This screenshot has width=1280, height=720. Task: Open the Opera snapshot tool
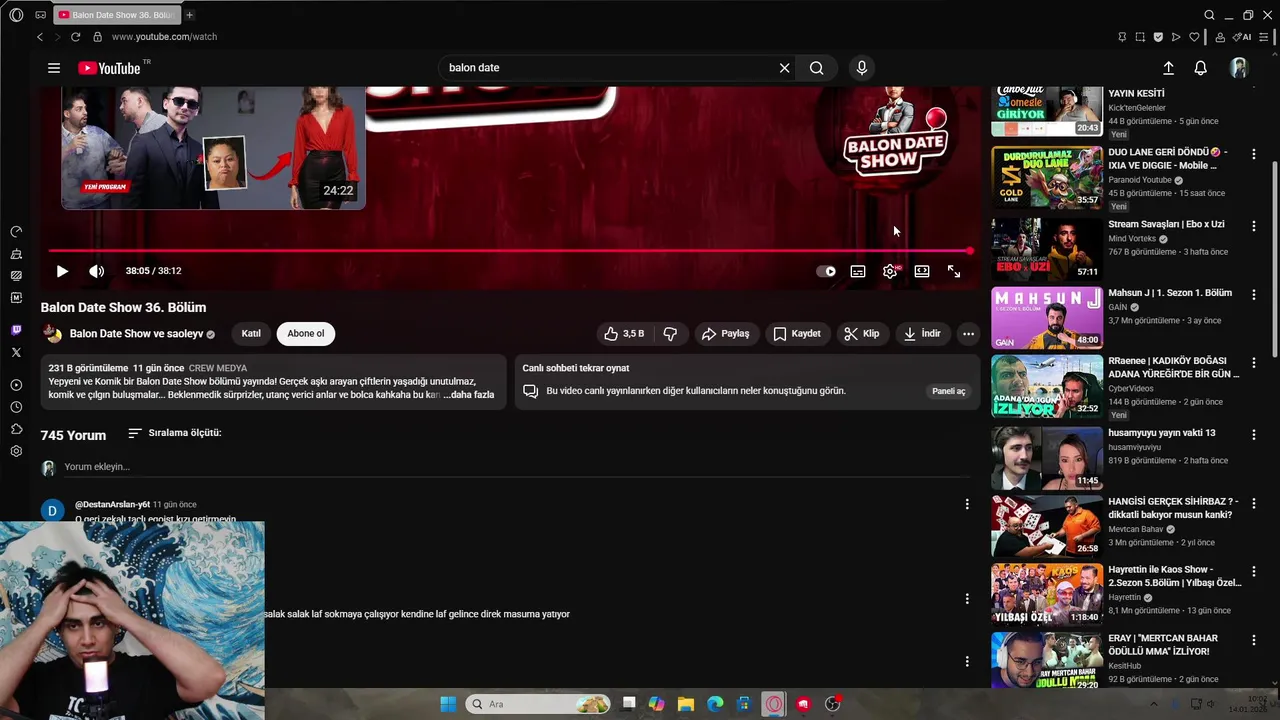[1140, 37]
